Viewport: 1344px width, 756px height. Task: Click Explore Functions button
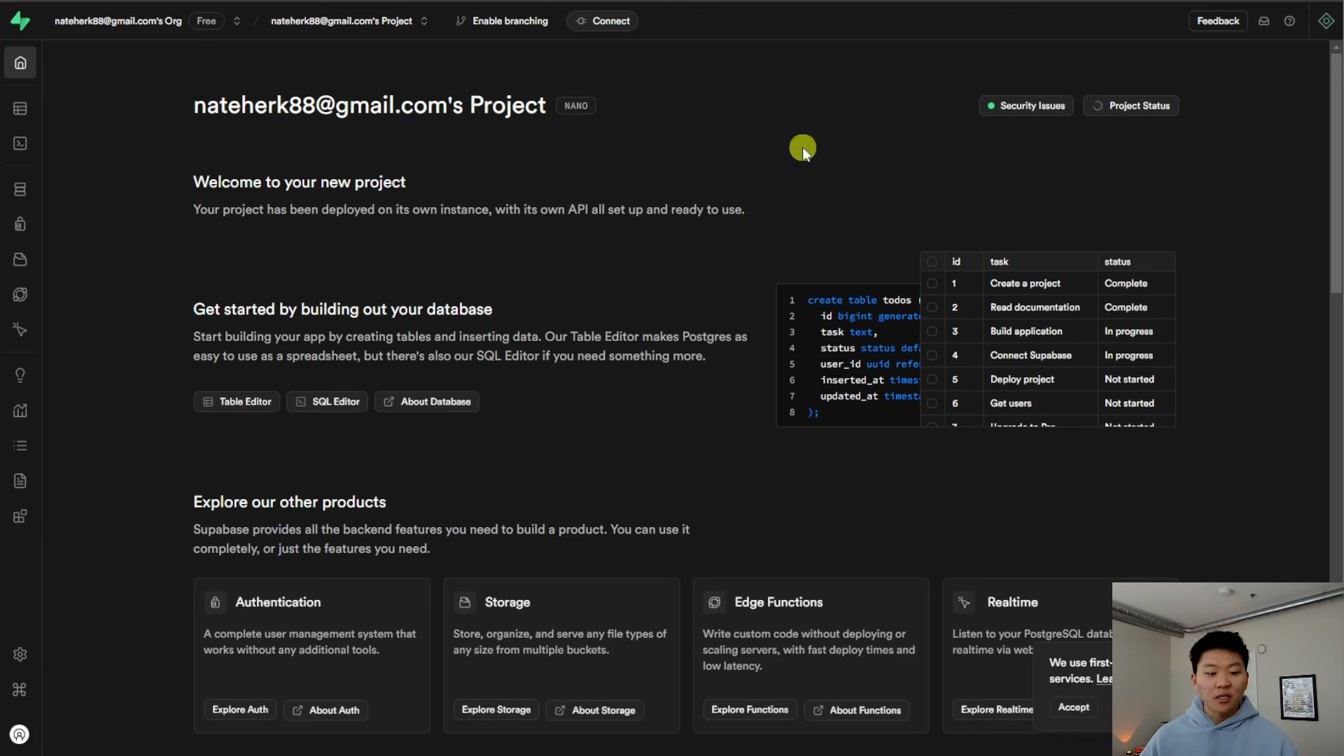coord(750,710)
